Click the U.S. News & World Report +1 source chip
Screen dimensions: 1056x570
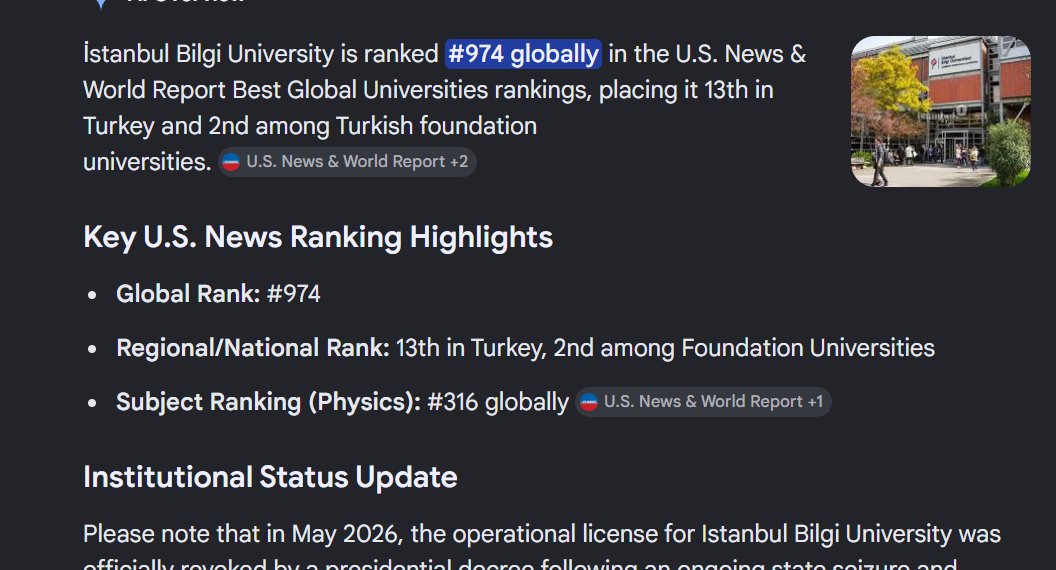coord(703,402)
